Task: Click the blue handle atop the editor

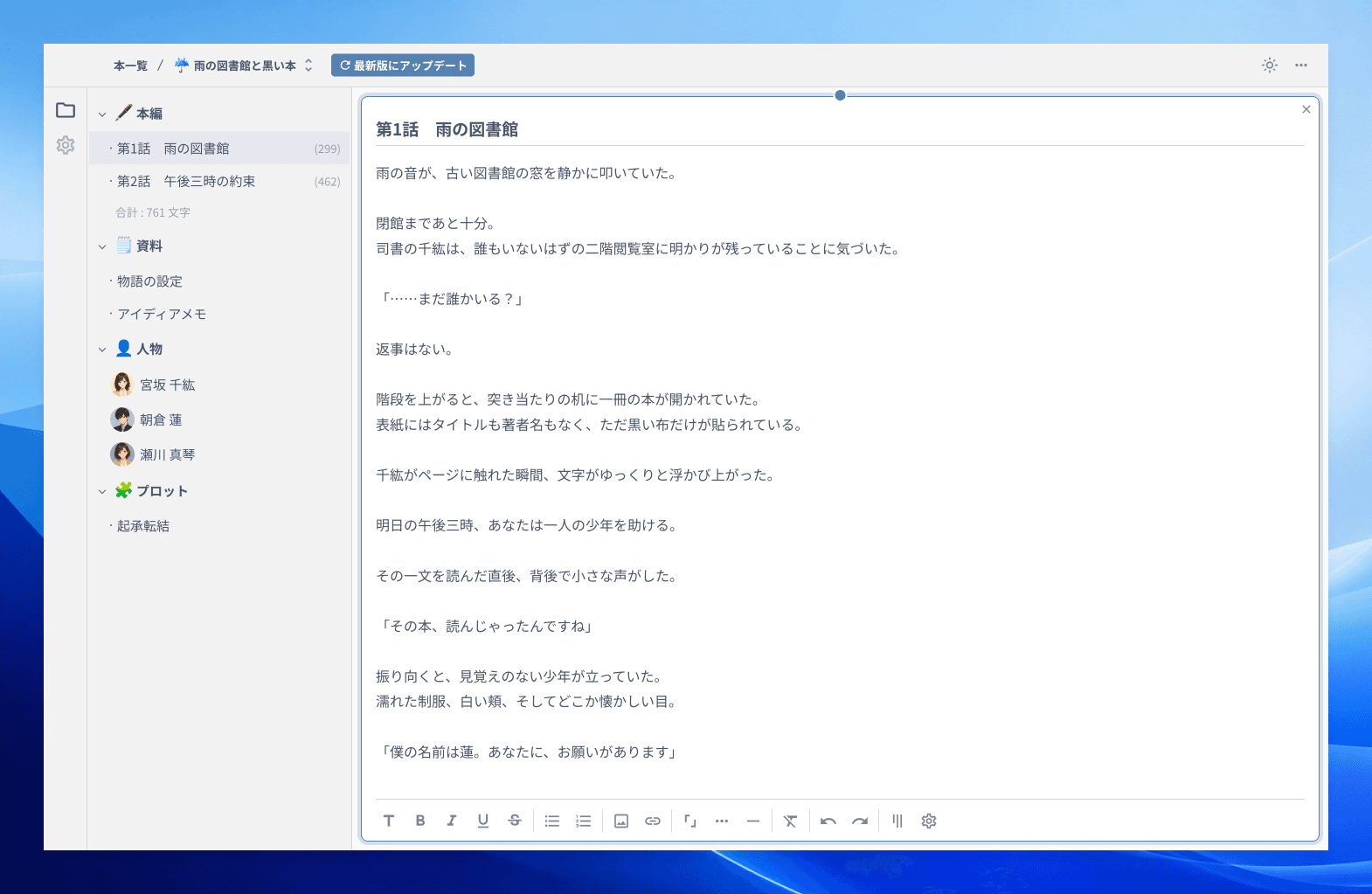Action: point(840,95)
